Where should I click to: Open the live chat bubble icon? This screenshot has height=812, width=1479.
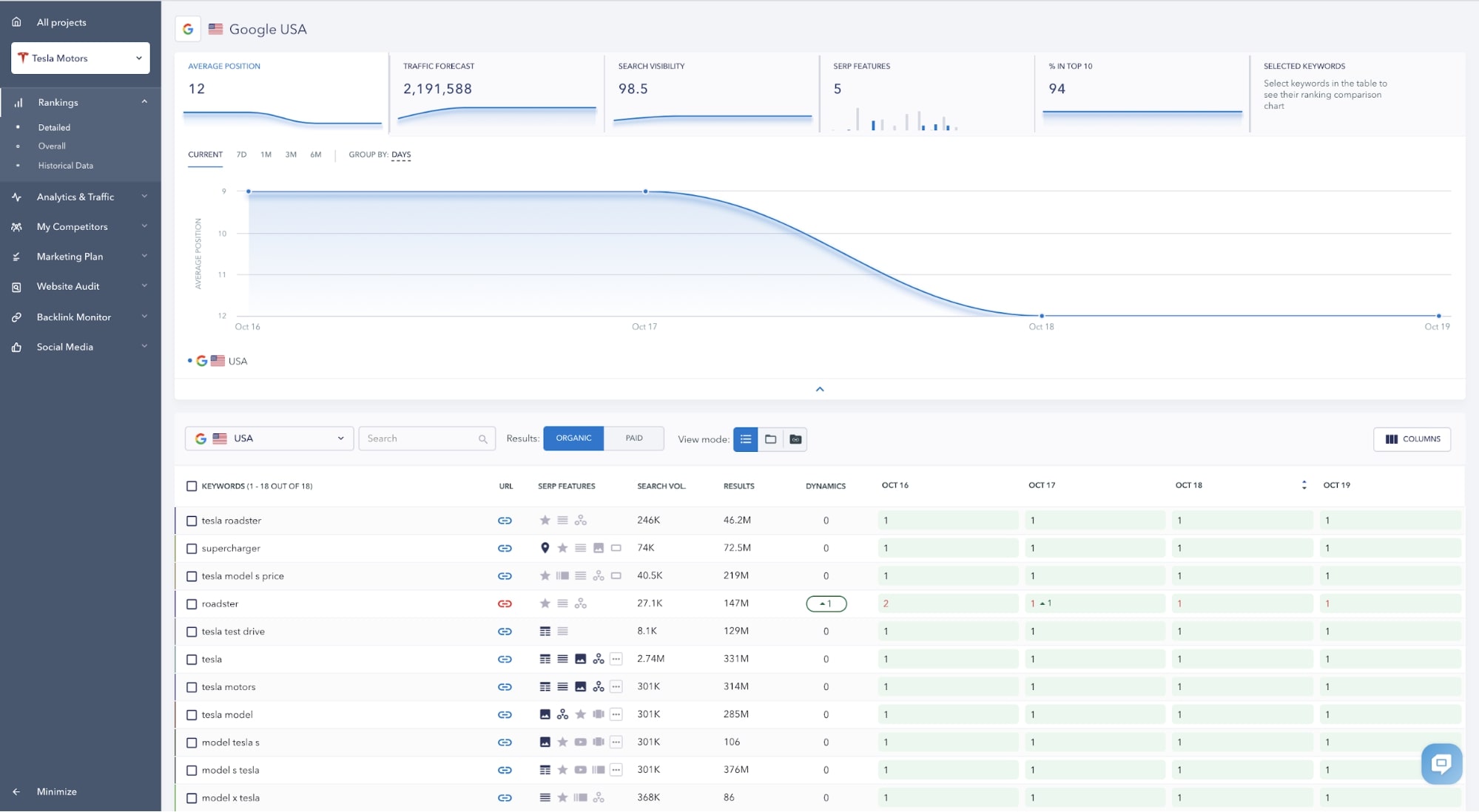1441,763
